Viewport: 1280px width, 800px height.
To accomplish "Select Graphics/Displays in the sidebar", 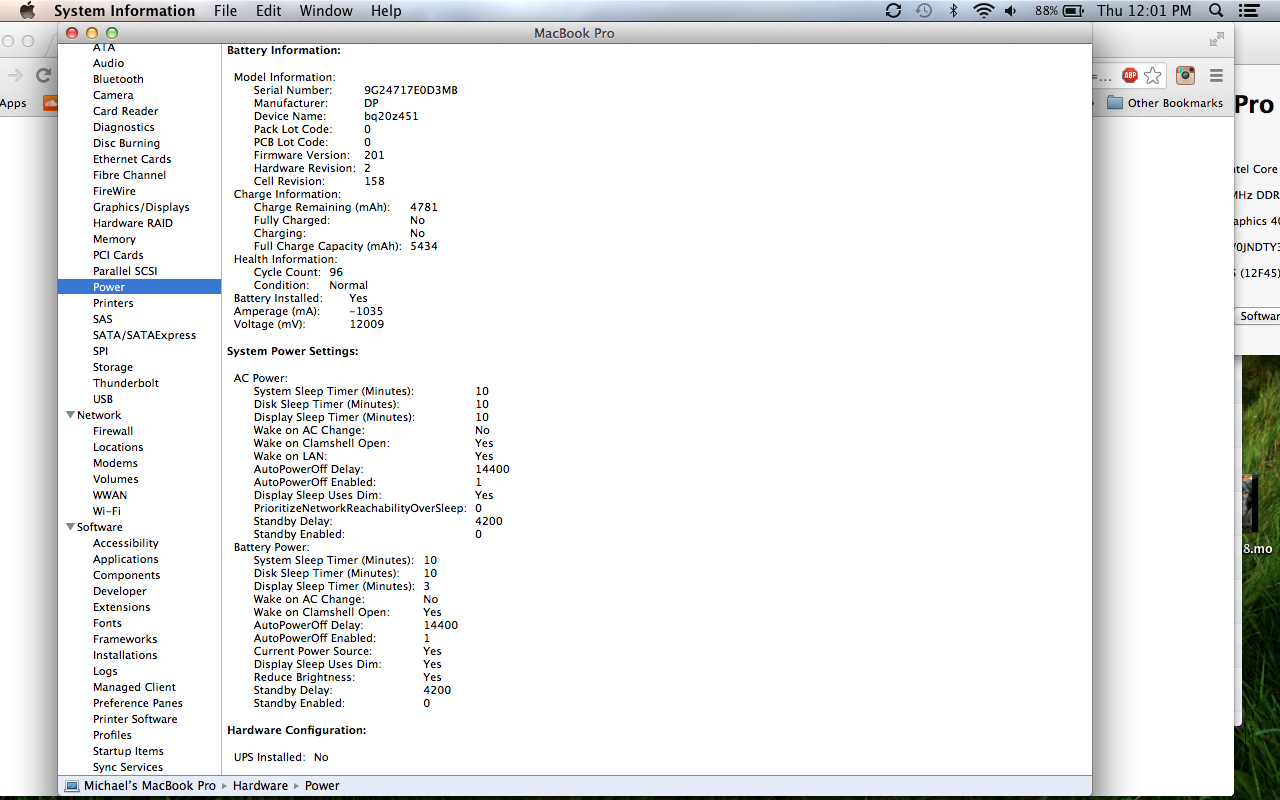I will point(139,207).
